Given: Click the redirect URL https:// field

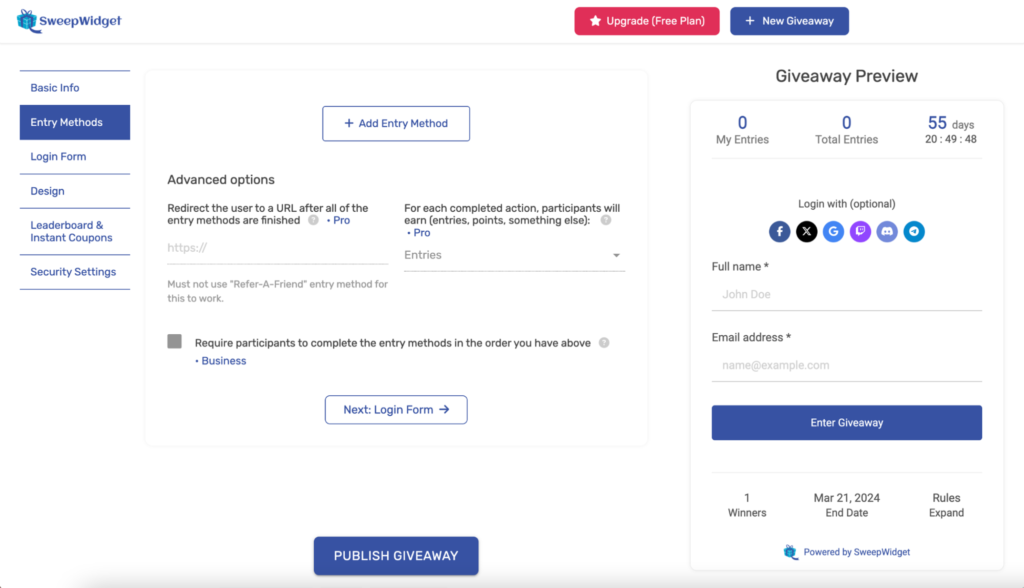Looking at the screenshot, I should coord(278,248).
